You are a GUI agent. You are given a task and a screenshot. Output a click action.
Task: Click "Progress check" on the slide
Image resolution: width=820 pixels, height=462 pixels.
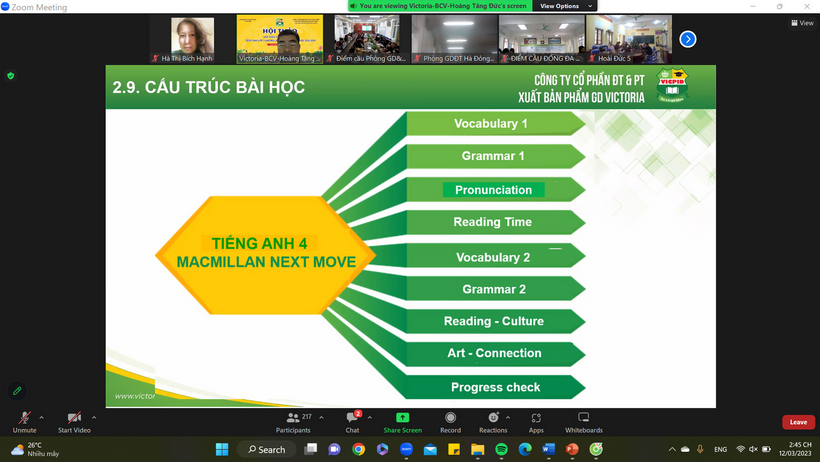pos(495,387)
